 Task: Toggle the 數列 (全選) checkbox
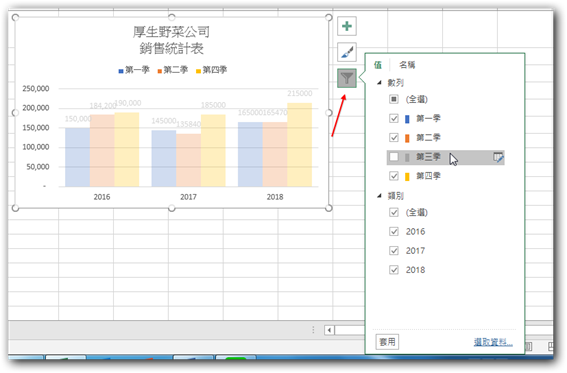pos(394,99)
